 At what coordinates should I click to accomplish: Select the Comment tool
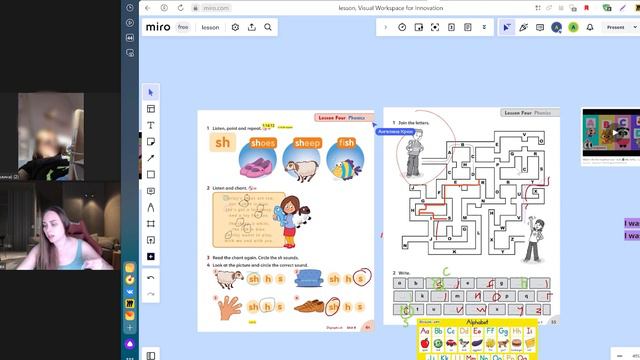tap(151, 191)
